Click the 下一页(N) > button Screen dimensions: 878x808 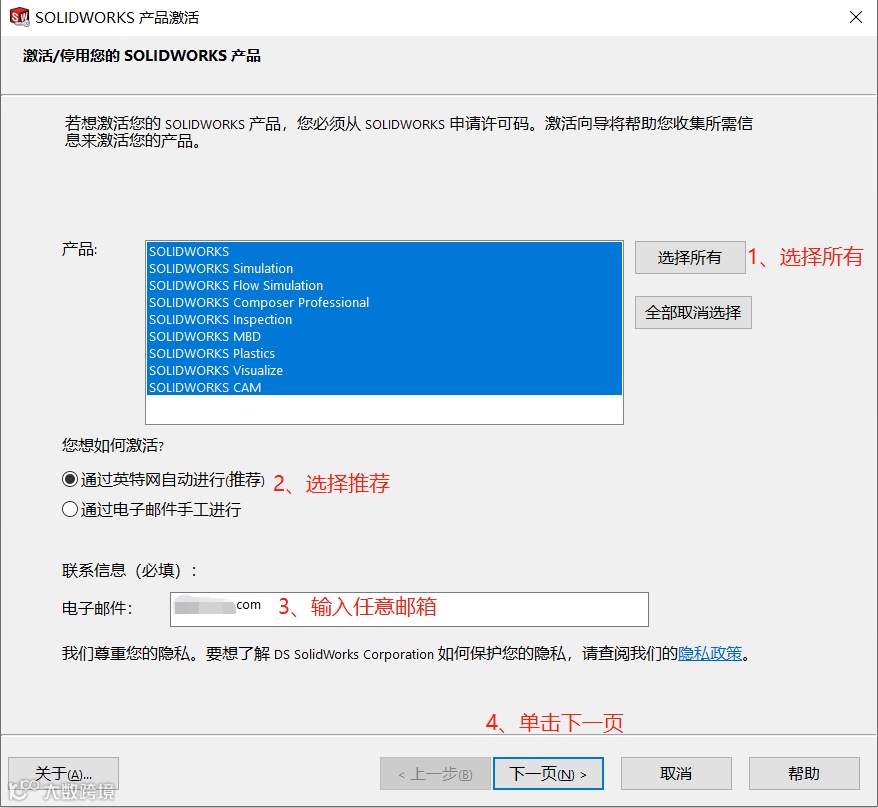(x=548, y=774)
